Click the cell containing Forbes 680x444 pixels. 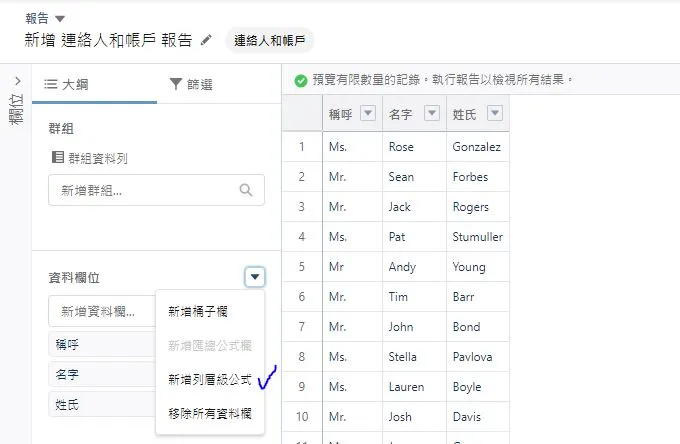(x=477, y=176)
